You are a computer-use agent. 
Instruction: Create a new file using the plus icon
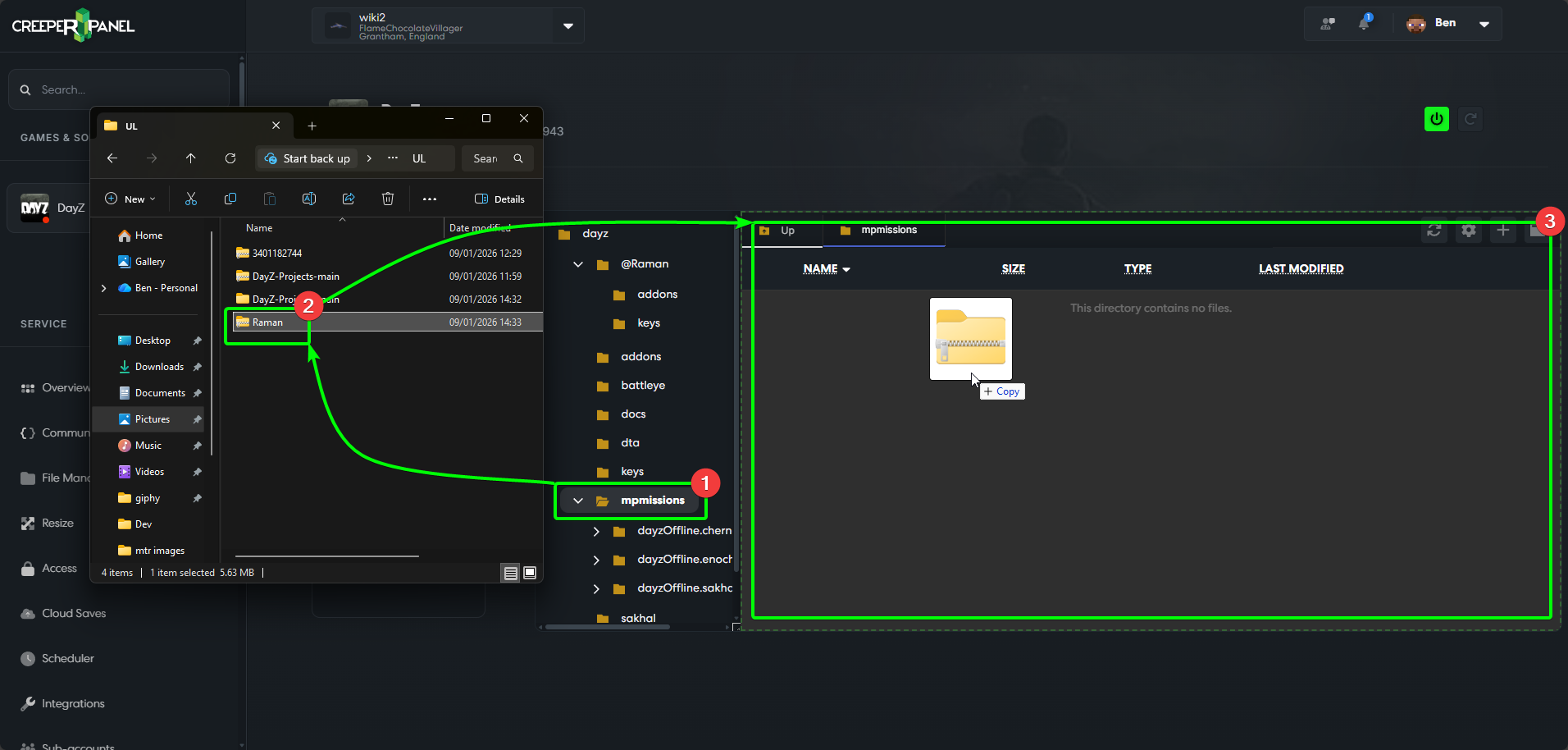click(x=1503, y=231)
